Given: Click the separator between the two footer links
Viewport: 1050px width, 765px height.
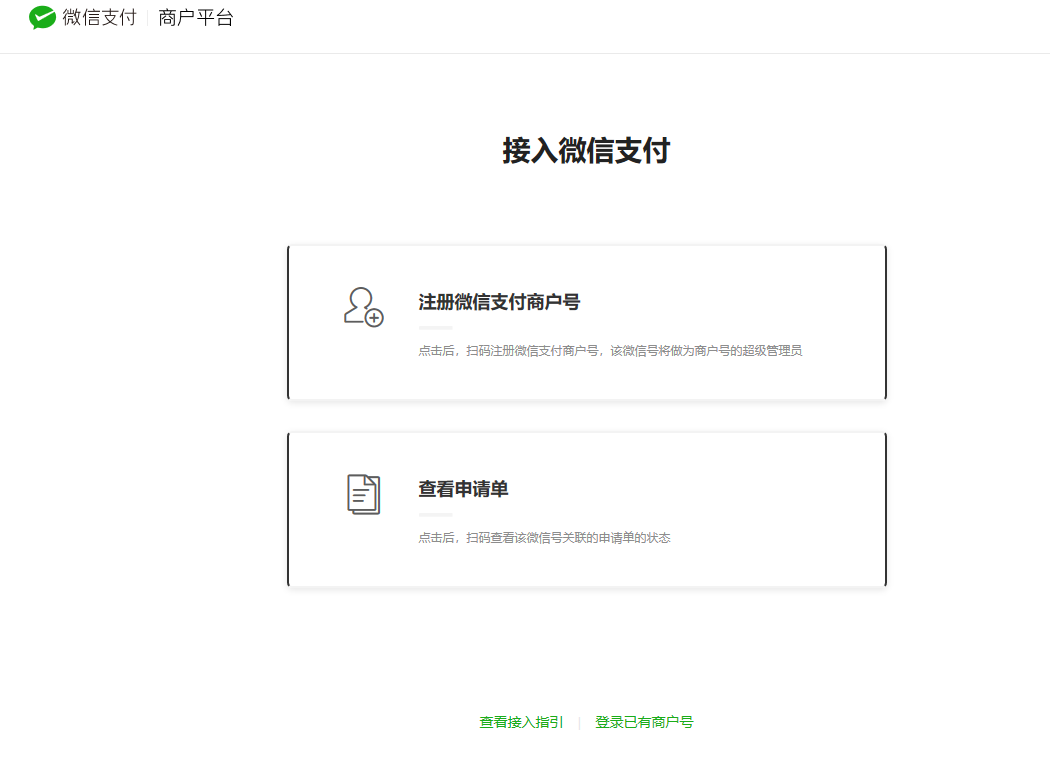Looking at the screenshot, I should 579,722.
